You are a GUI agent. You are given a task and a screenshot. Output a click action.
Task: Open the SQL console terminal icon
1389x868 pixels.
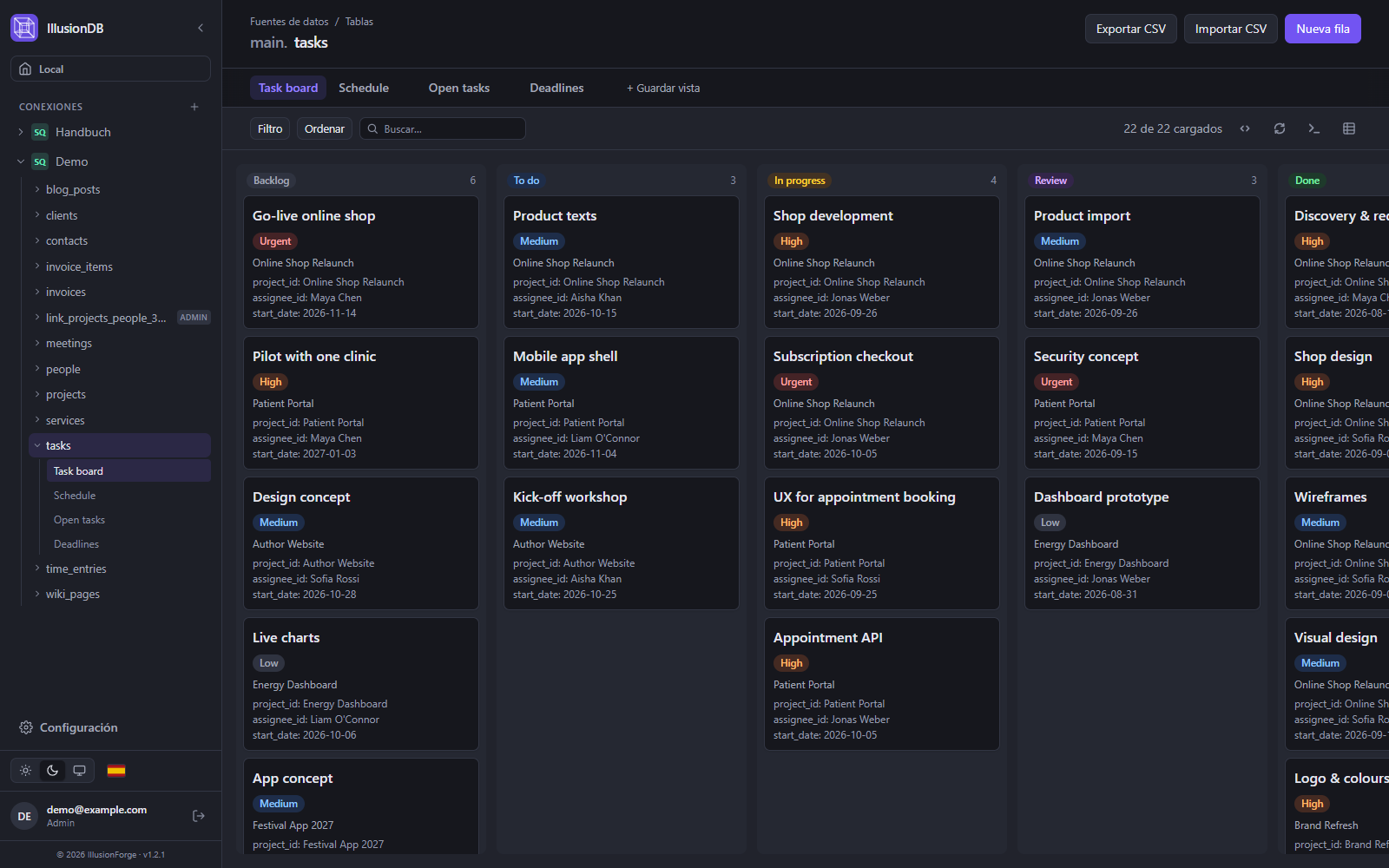(x=1314, y=128)
